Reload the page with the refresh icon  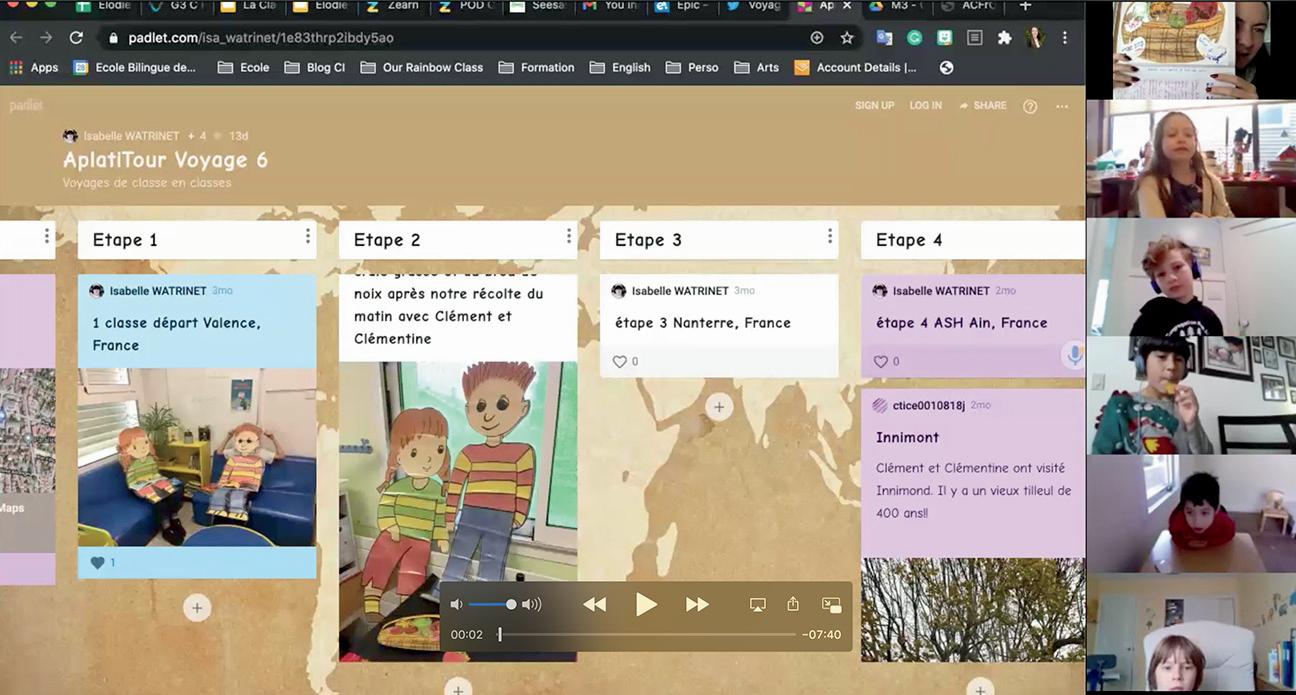coord(76,37)
